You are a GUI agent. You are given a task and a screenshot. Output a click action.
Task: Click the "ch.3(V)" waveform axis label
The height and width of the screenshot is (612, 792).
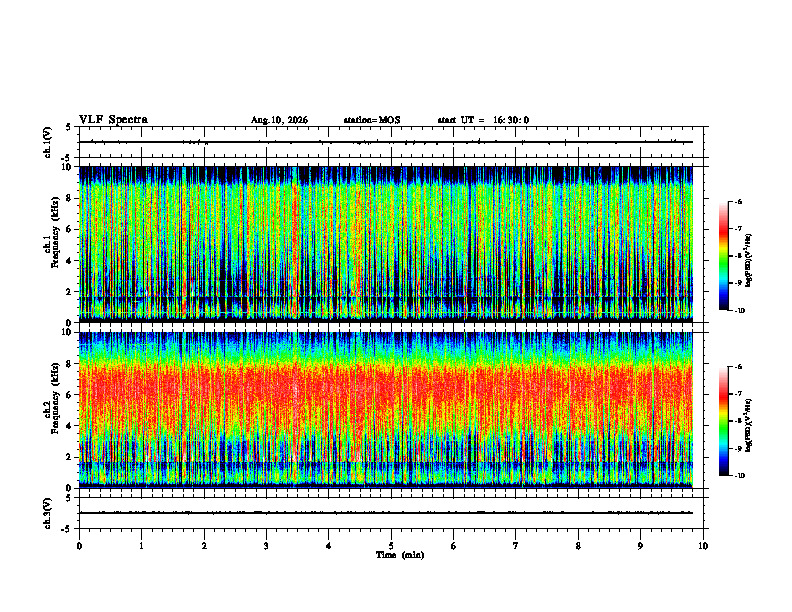pyautogui.click(x=48, y=513)
